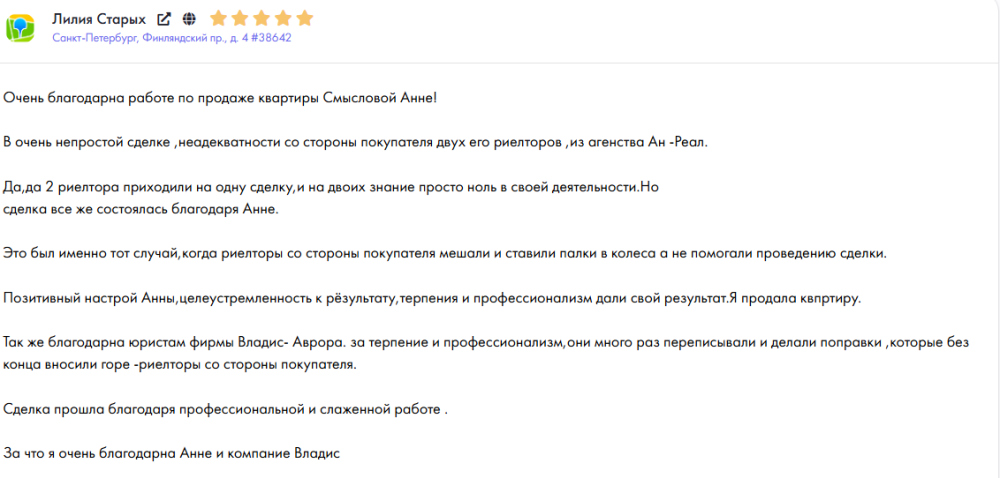Click the closing line 'За что я очень благодарна'
The height and width of the screenshot is (478, 1000).
(x=172, y=454)
